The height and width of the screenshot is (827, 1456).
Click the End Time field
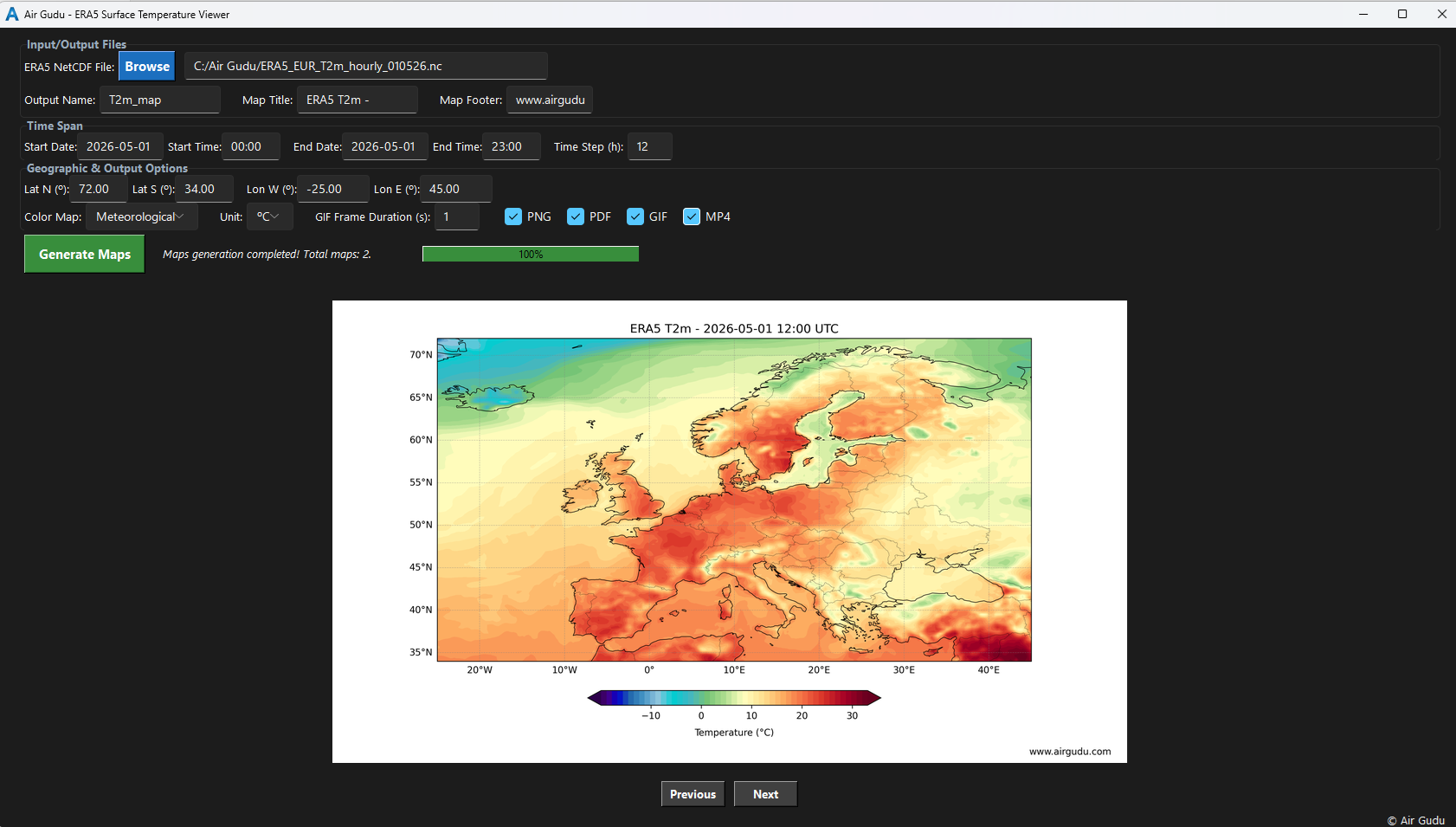tap(512, 146)
